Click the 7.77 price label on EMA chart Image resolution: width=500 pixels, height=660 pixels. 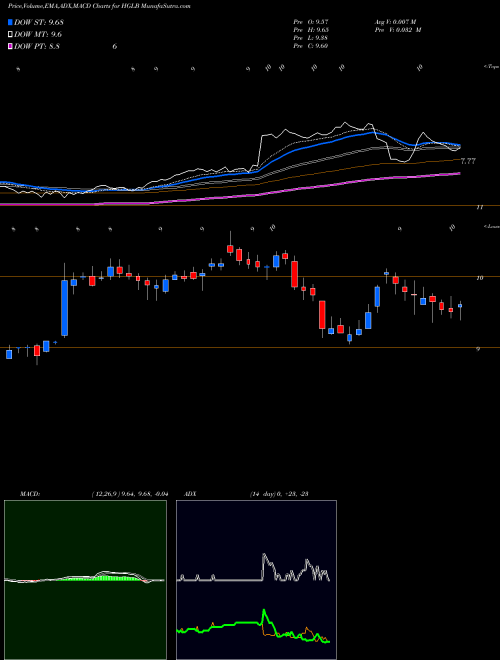[x=468, y=161]
